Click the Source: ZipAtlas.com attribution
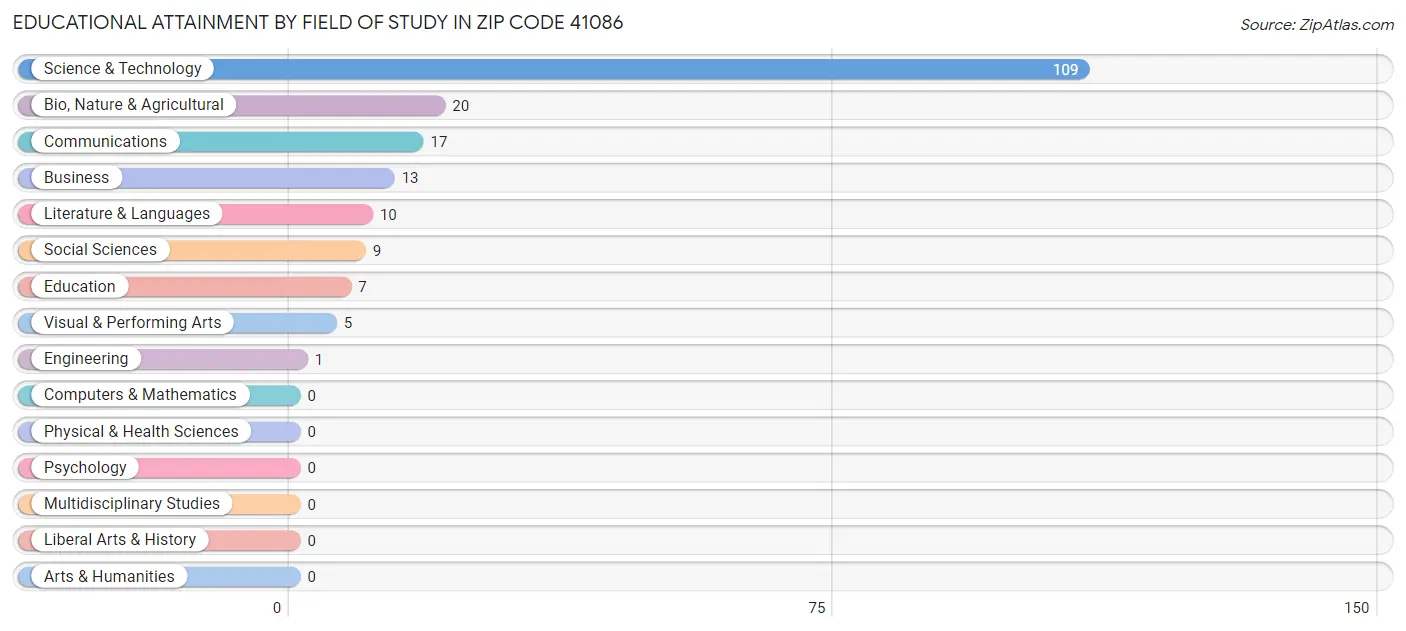 [x=1317, y=25]
